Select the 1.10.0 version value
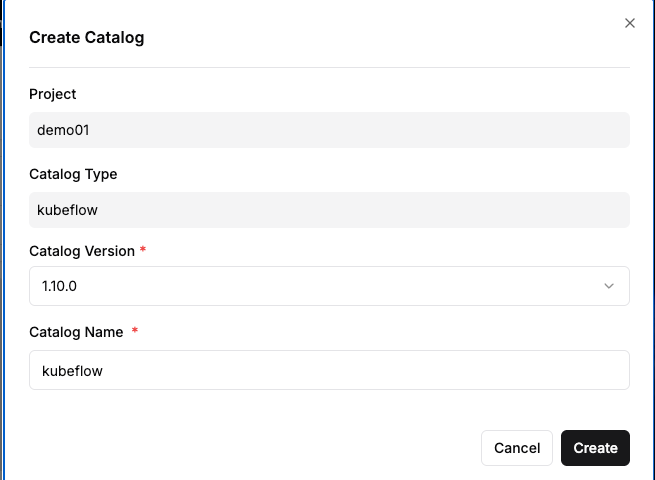Viewport: 655px width, 480px height. pyautogui.click(x=59, y=286)
